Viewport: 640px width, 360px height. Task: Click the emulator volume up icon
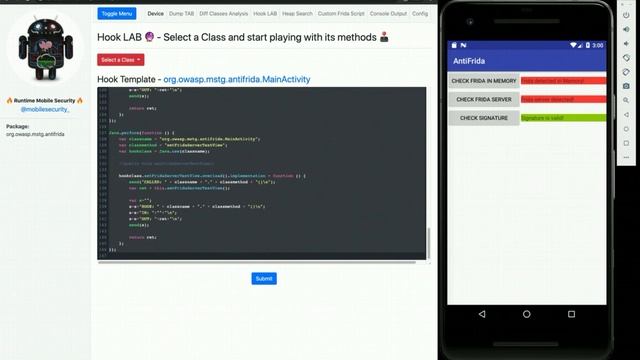(626, 29)
